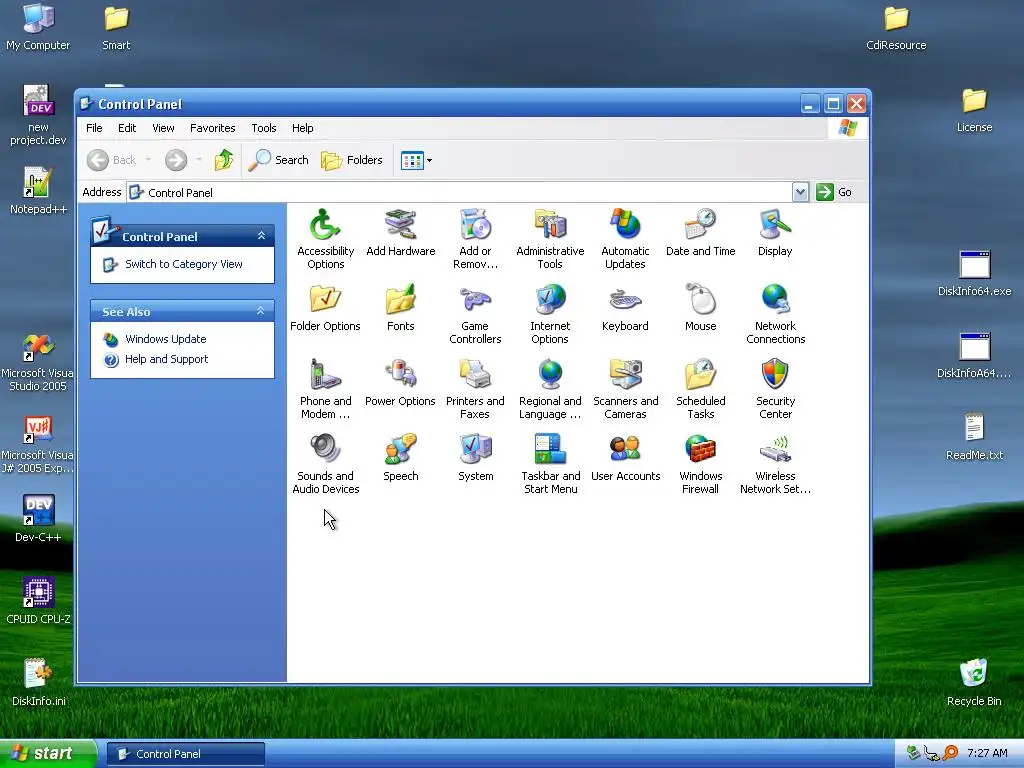Select the CdiResource desktop folder

coord(896,27)
